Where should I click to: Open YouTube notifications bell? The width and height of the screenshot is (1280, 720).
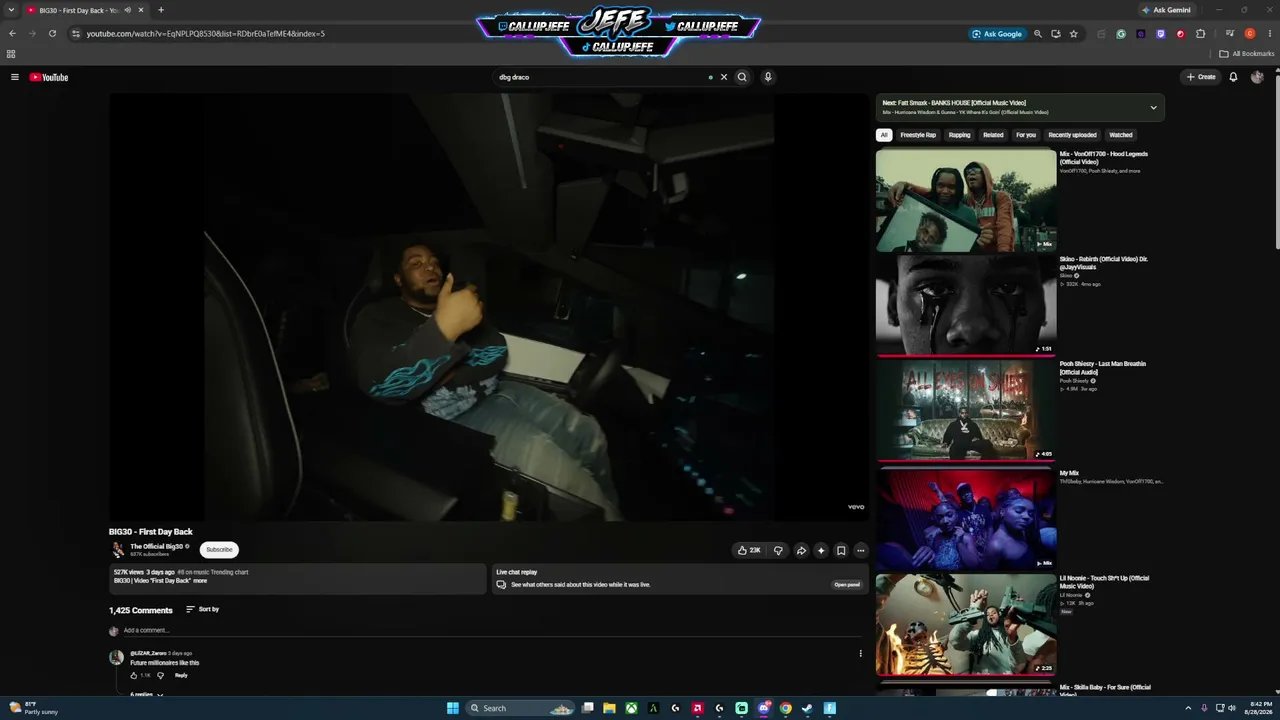[1233, 77]
